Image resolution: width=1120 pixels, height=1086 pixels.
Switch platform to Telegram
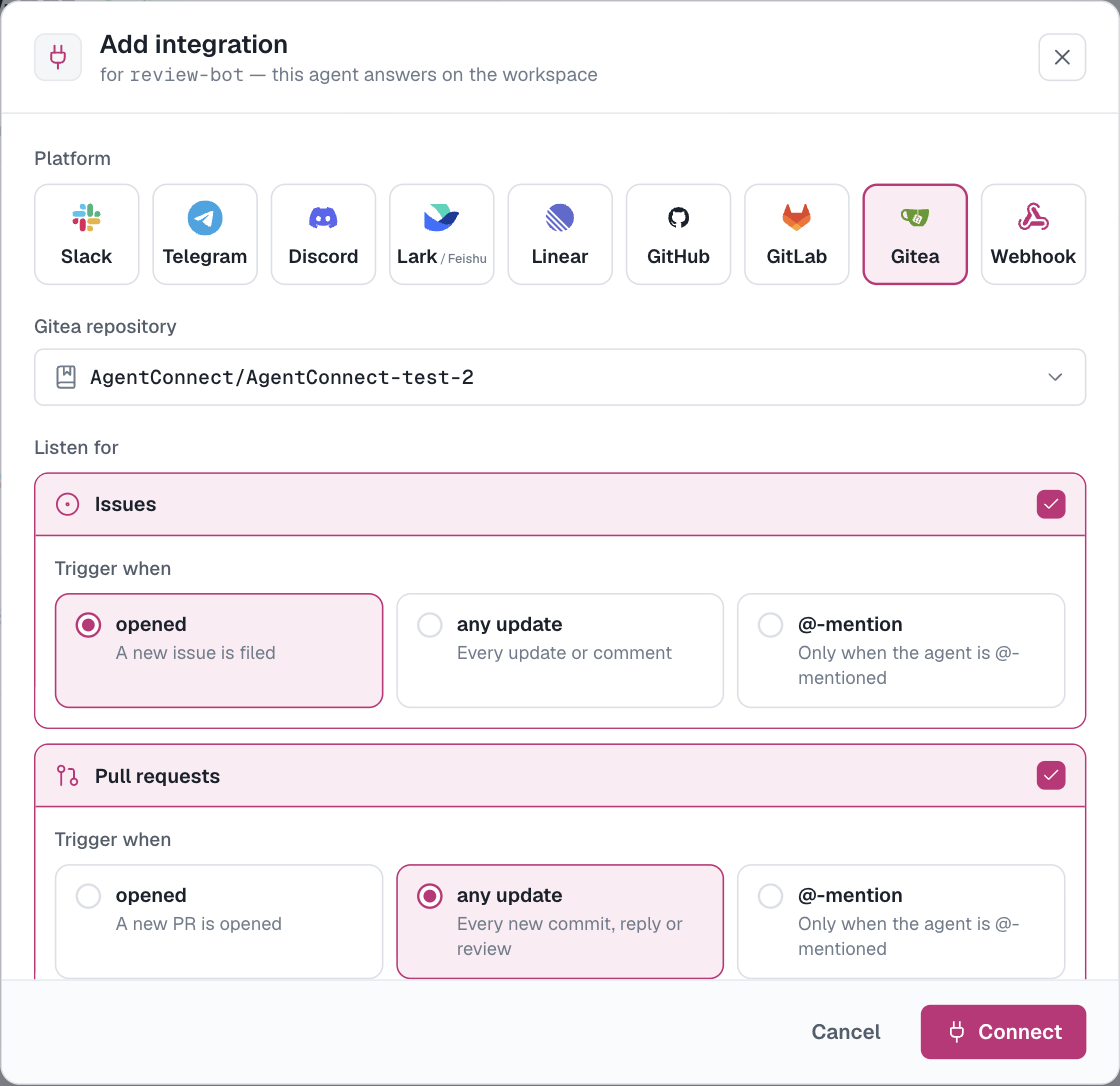point(205,234)
